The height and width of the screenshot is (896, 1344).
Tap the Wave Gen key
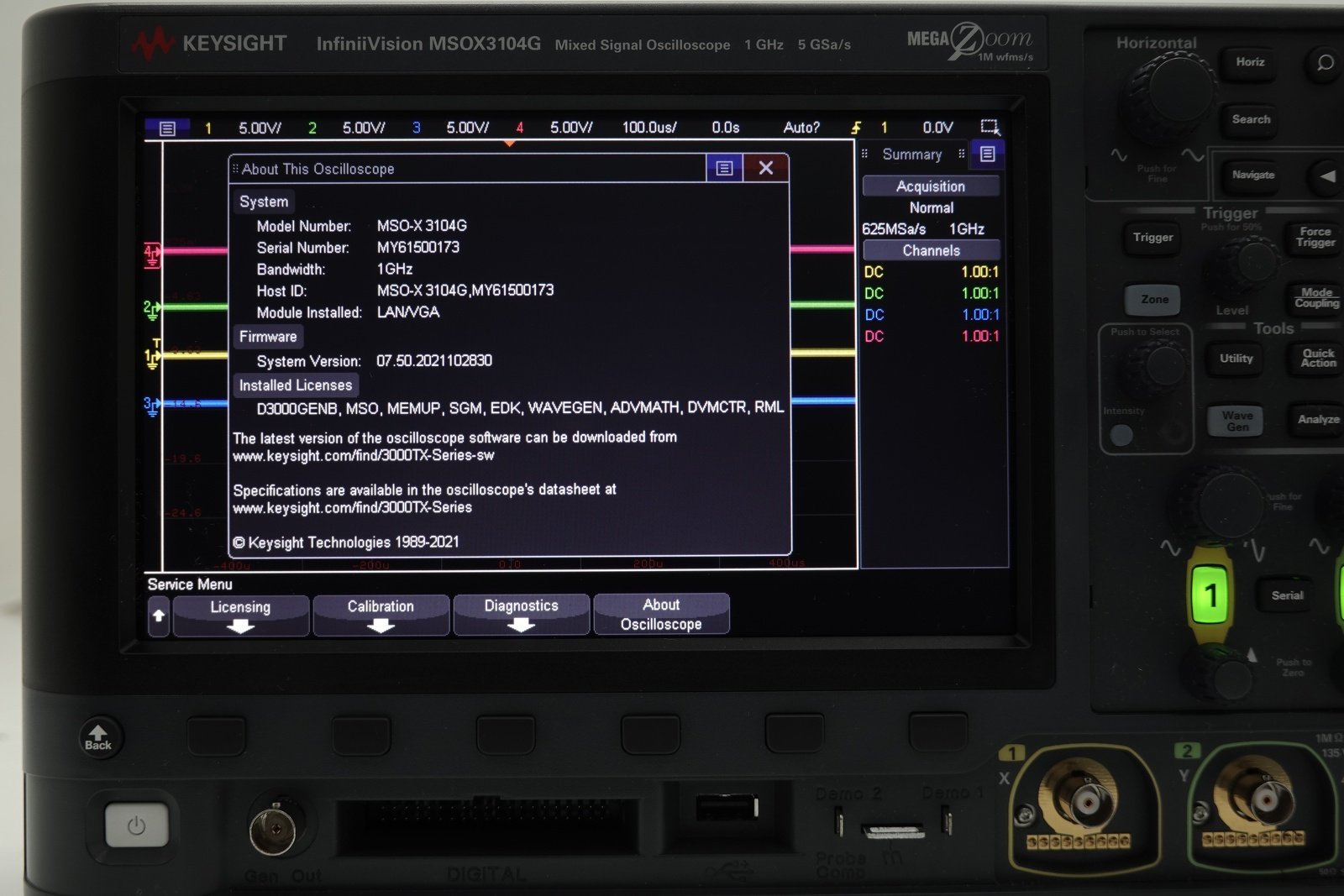point(1237,421)
